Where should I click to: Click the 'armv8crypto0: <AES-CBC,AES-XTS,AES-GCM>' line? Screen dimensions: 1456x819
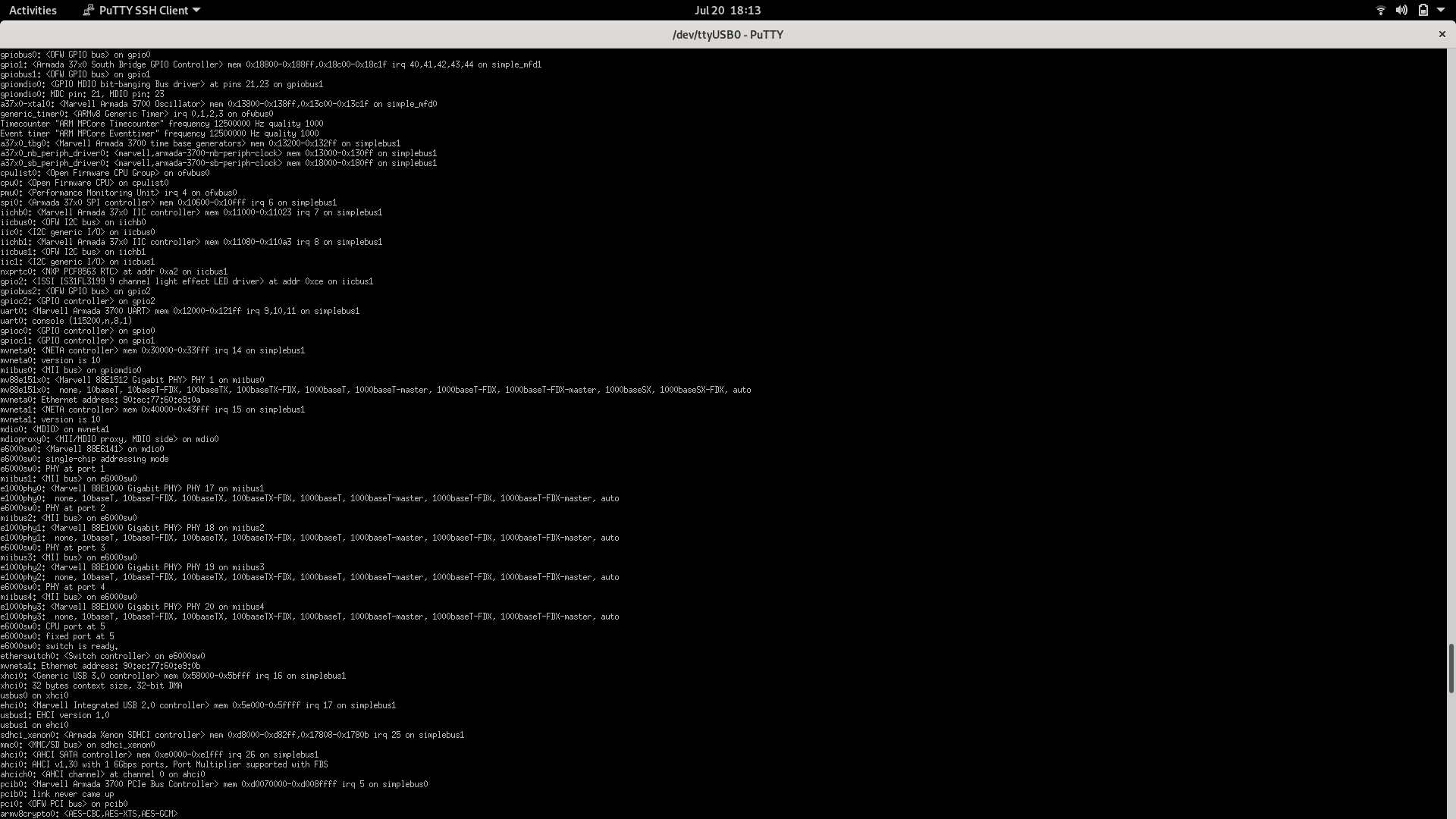click(x=89, y=814)
